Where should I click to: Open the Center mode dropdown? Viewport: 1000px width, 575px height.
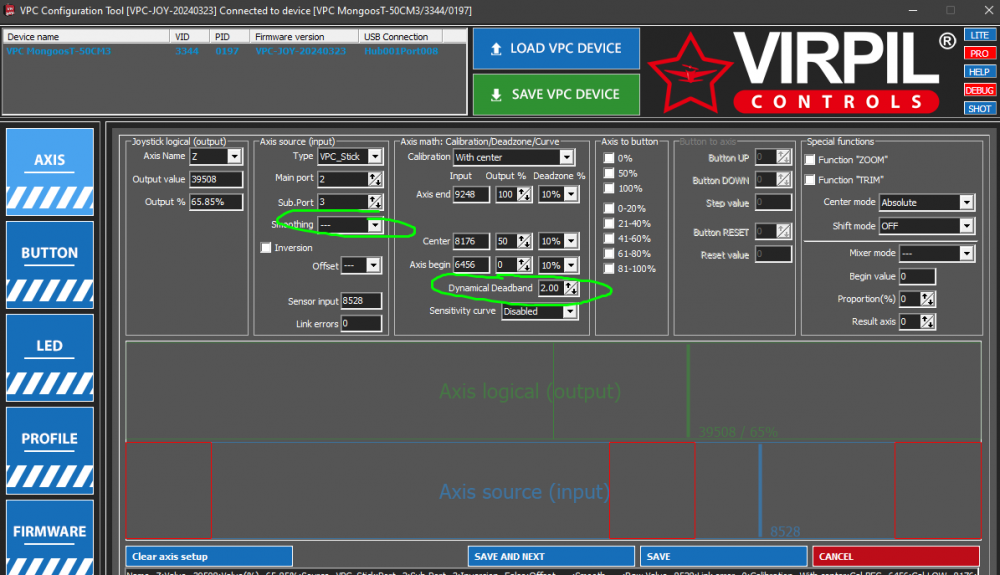coord(967,203)
